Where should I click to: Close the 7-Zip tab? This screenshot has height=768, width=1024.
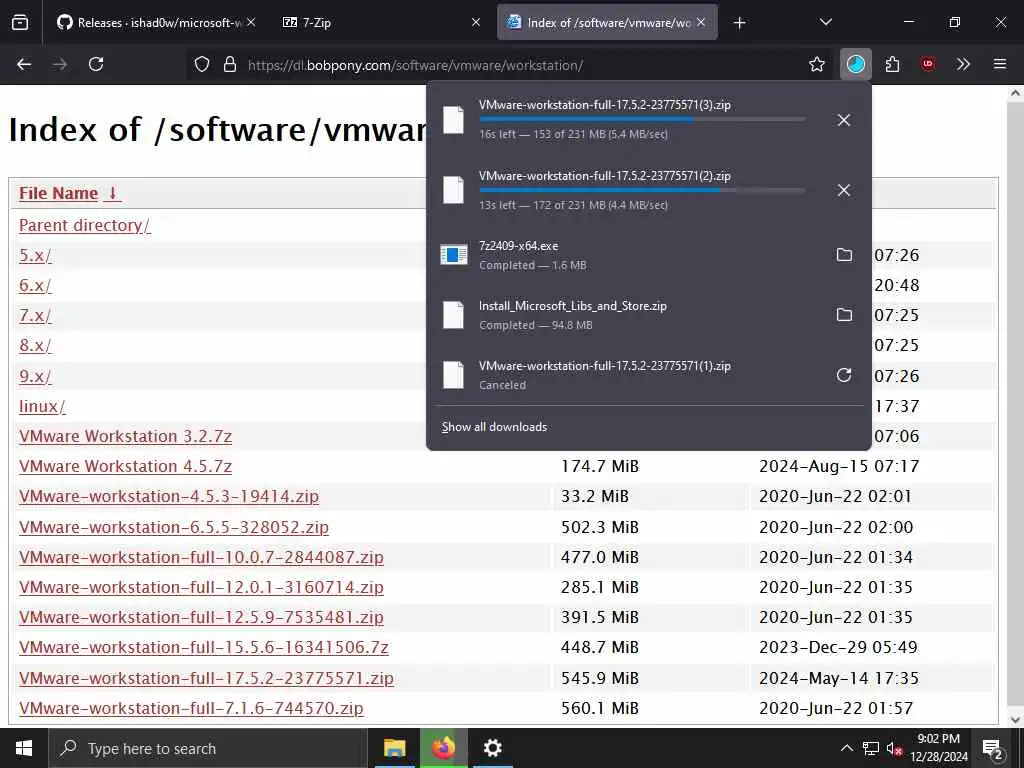point(476,22)
